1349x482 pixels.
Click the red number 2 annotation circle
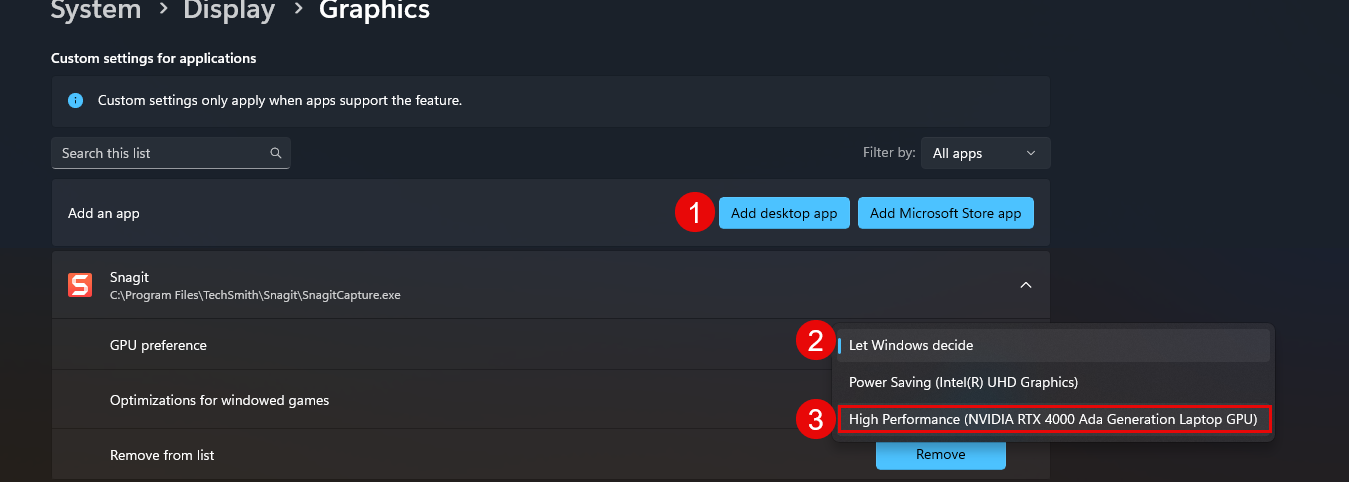[x=815, y=342]
